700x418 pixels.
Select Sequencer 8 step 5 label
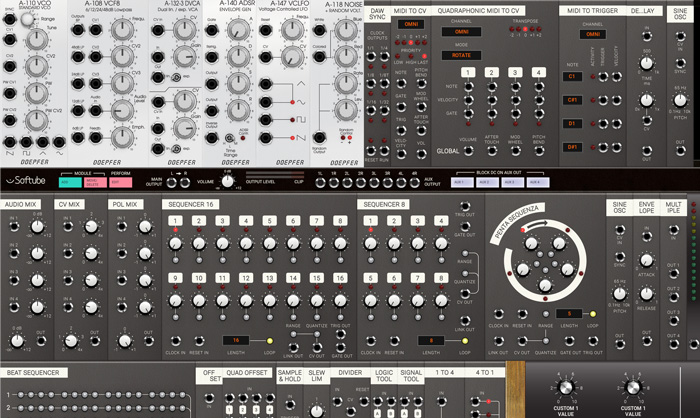pos(371,278)
